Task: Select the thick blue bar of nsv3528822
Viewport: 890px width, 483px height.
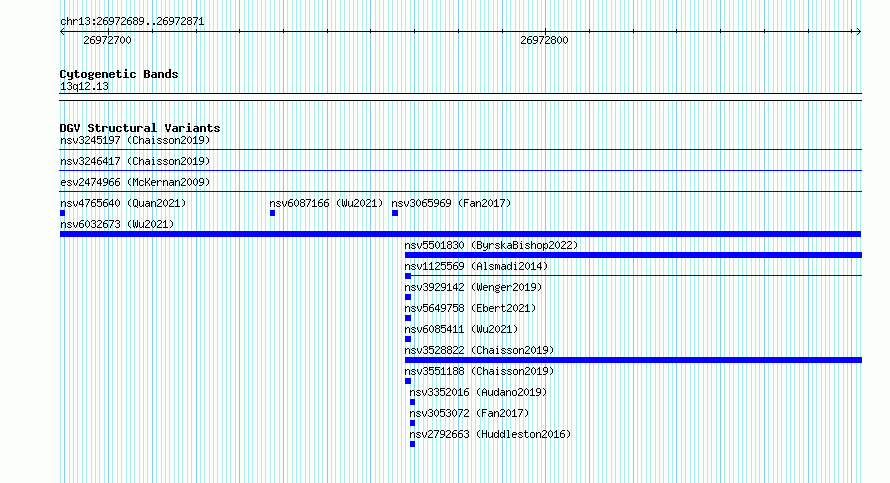Action: click(x=633, y=360)
